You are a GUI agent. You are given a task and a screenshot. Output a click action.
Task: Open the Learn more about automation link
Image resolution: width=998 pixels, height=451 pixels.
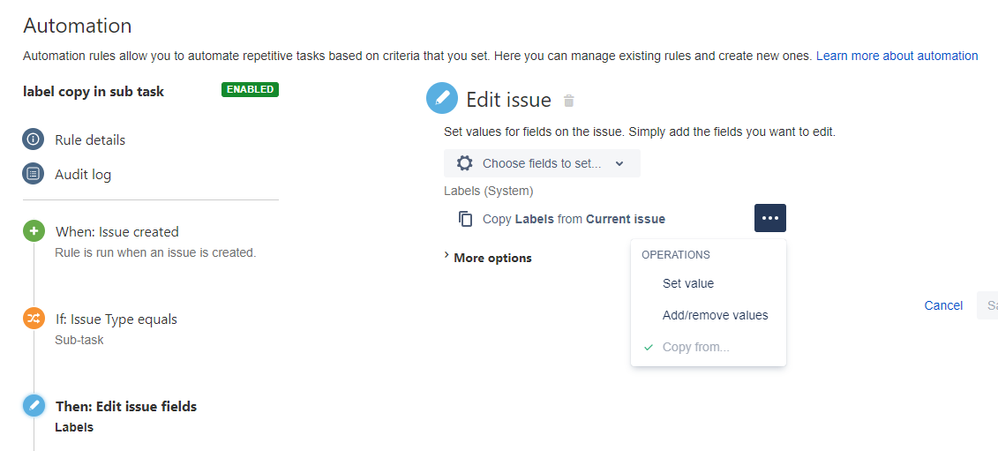pos(897,56)
